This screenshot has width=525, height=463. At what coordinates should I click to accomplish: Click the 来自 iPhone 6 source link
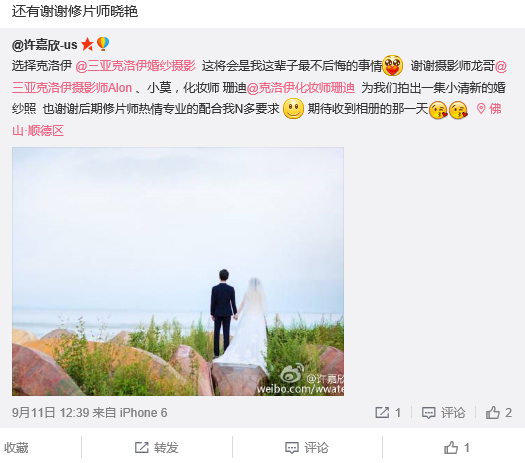[130, 413]
